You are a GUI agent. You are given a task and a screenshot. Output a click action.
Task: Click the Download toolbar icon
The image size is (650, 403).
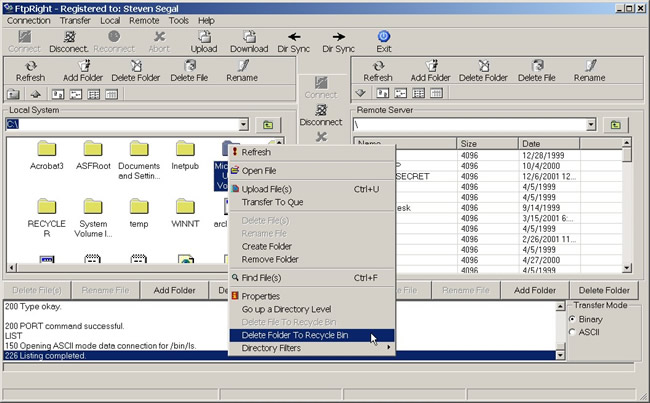[249, 42]
